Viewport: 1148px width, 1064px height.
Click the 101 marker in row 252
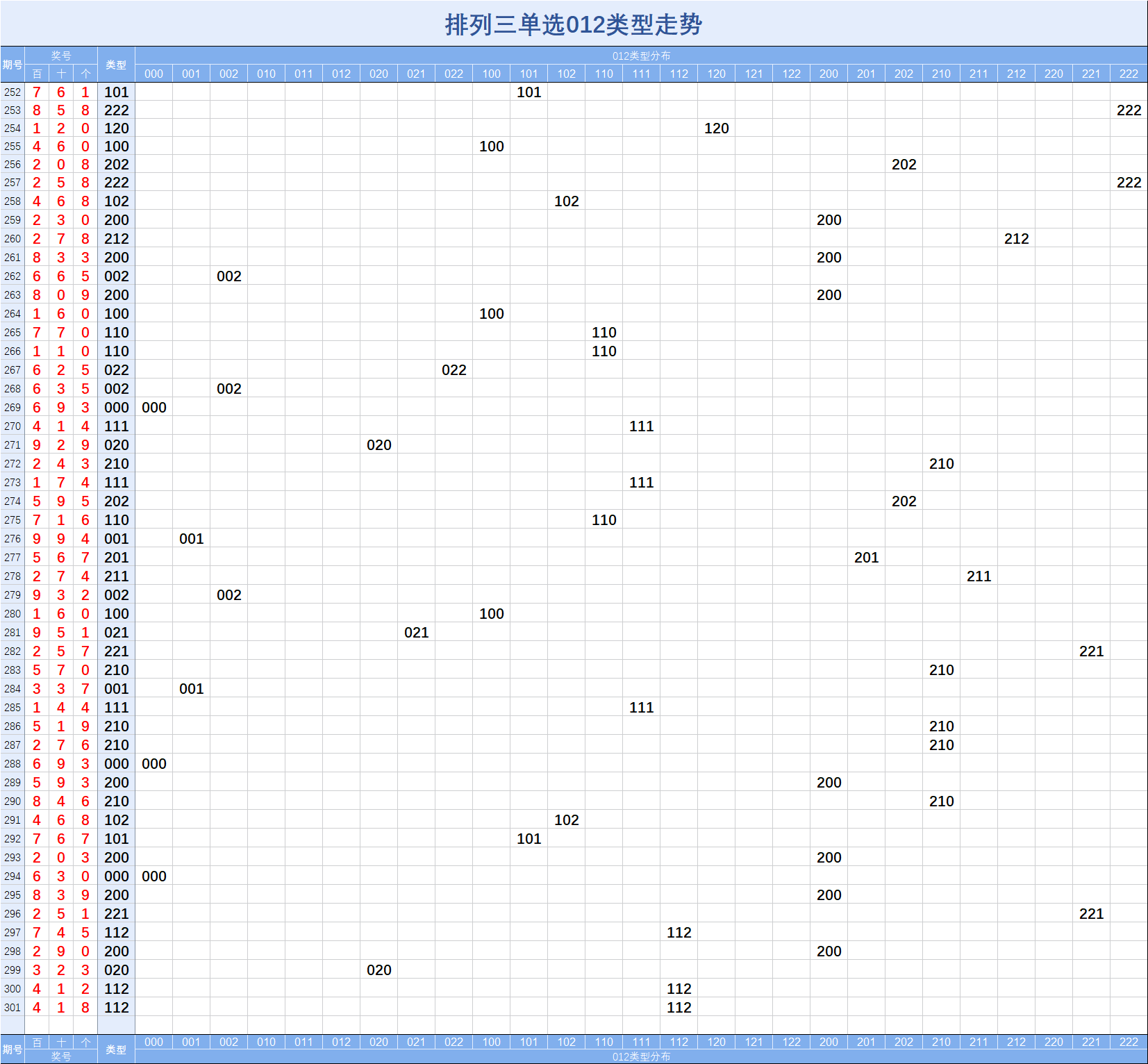click(529, 92)
